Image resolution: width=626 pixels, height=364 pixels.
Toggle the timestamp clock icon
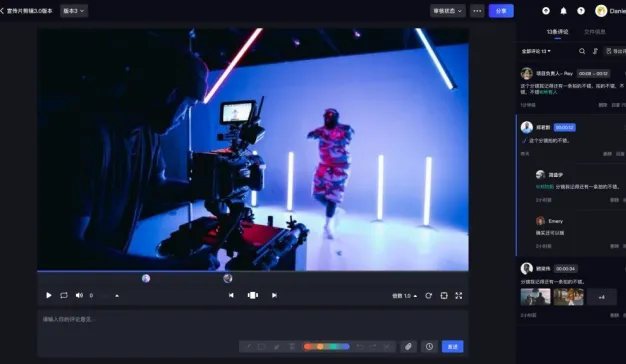tap(429, 346)
